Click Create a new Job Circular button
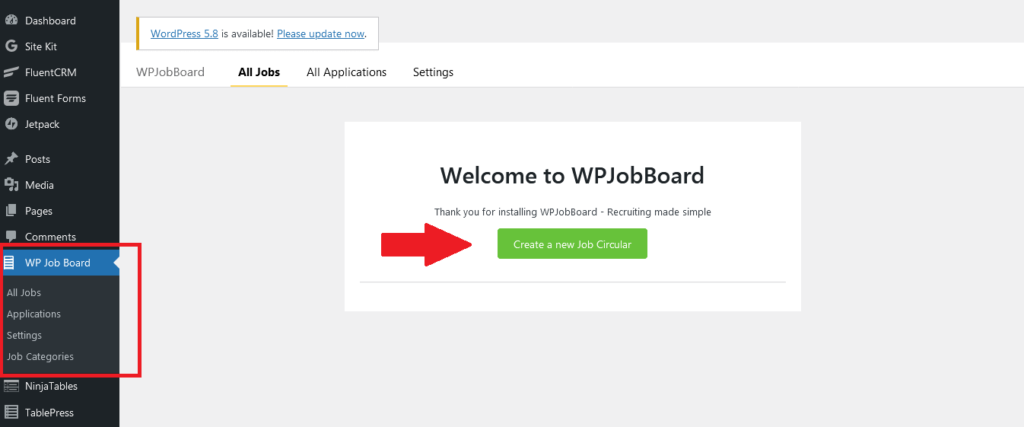 coord(572,244)
